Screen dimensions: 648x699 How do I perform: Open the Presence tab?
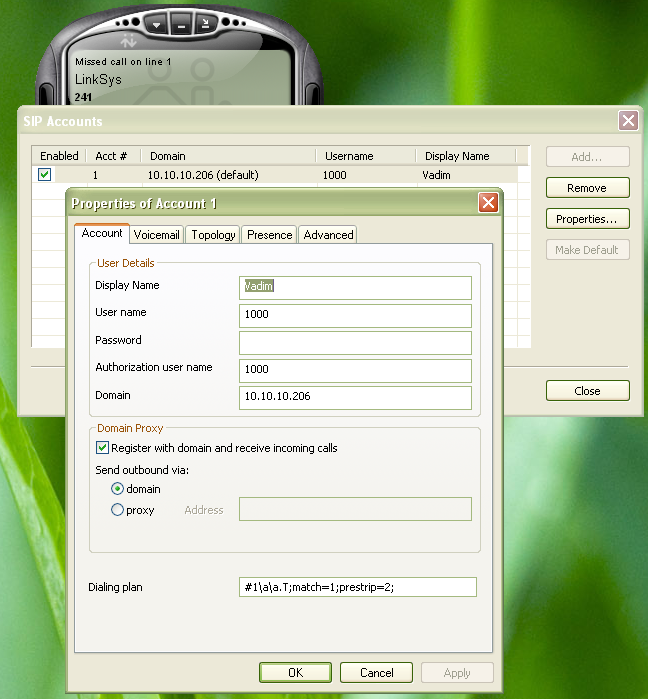(x=269, y=234)
